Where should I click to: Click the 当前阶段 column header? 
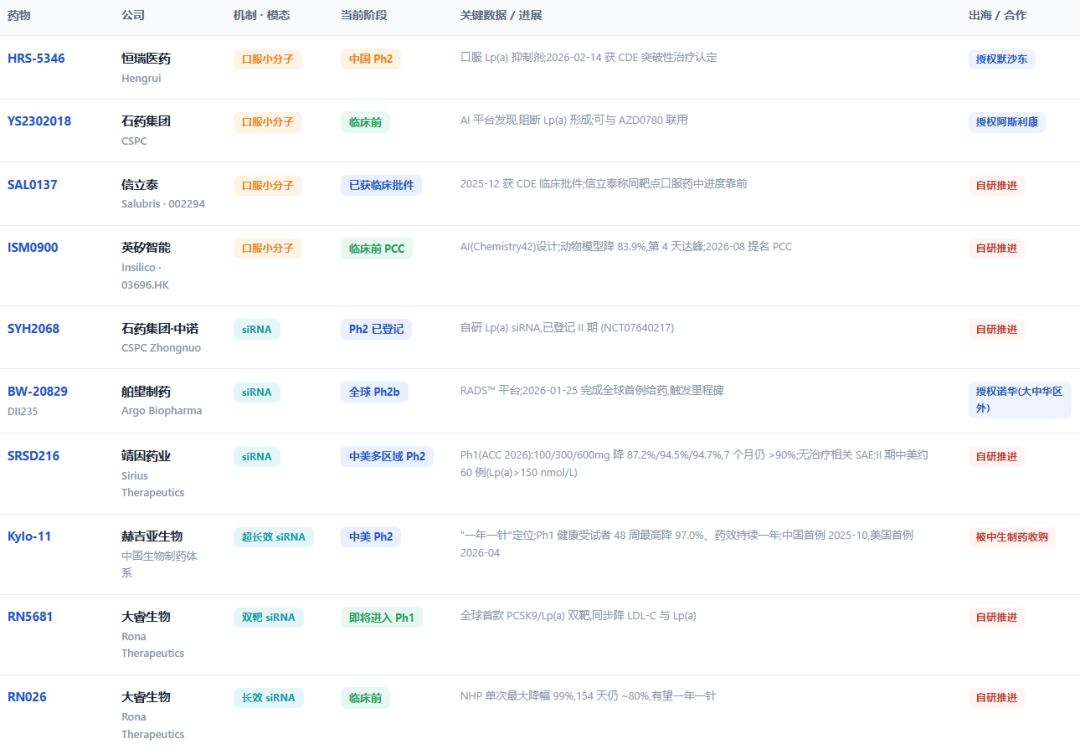coord(364,15)
